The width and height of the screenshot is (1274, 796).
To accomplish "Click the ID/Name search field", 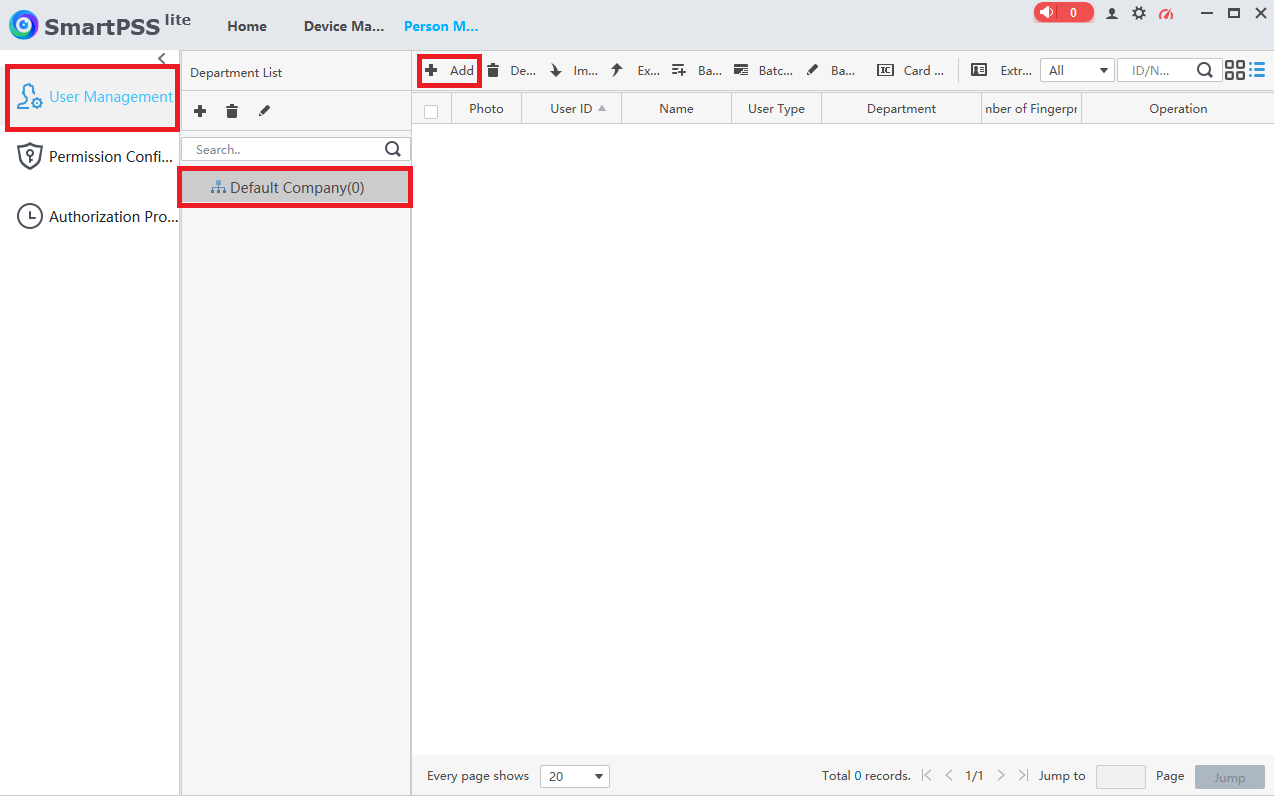I will 1157,71.
